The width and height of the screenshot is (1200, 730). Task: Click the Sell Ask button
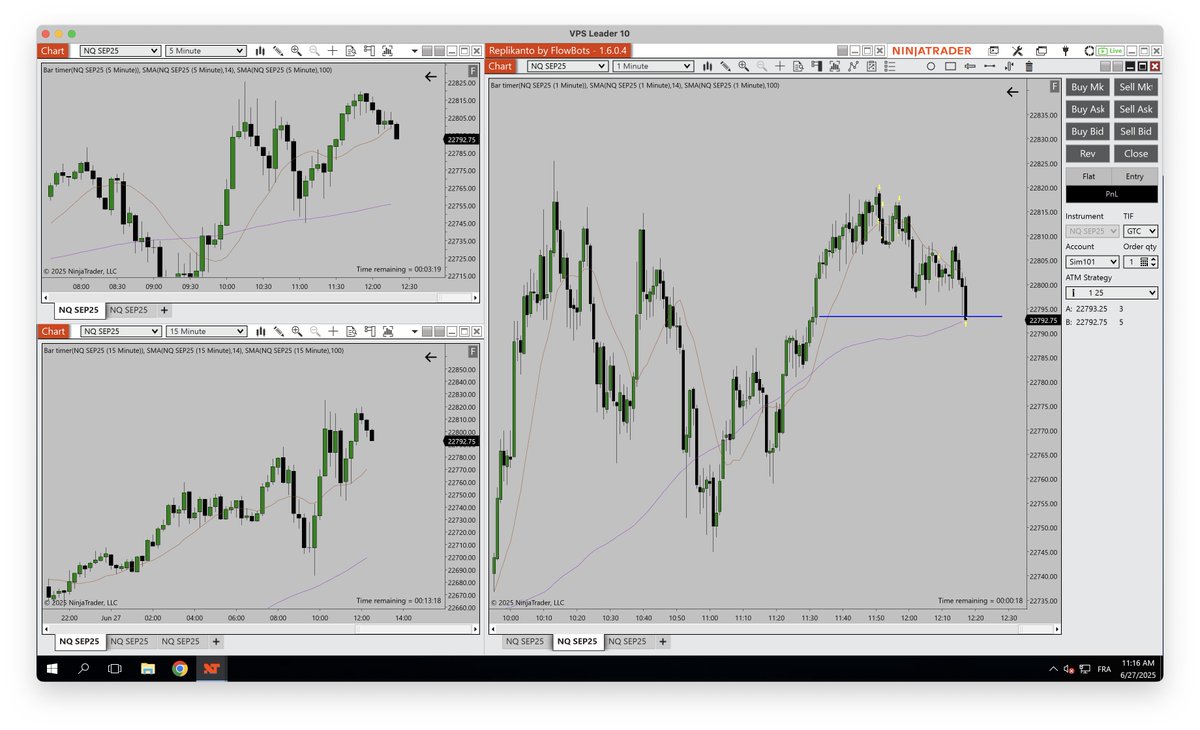pos(1136,109)
